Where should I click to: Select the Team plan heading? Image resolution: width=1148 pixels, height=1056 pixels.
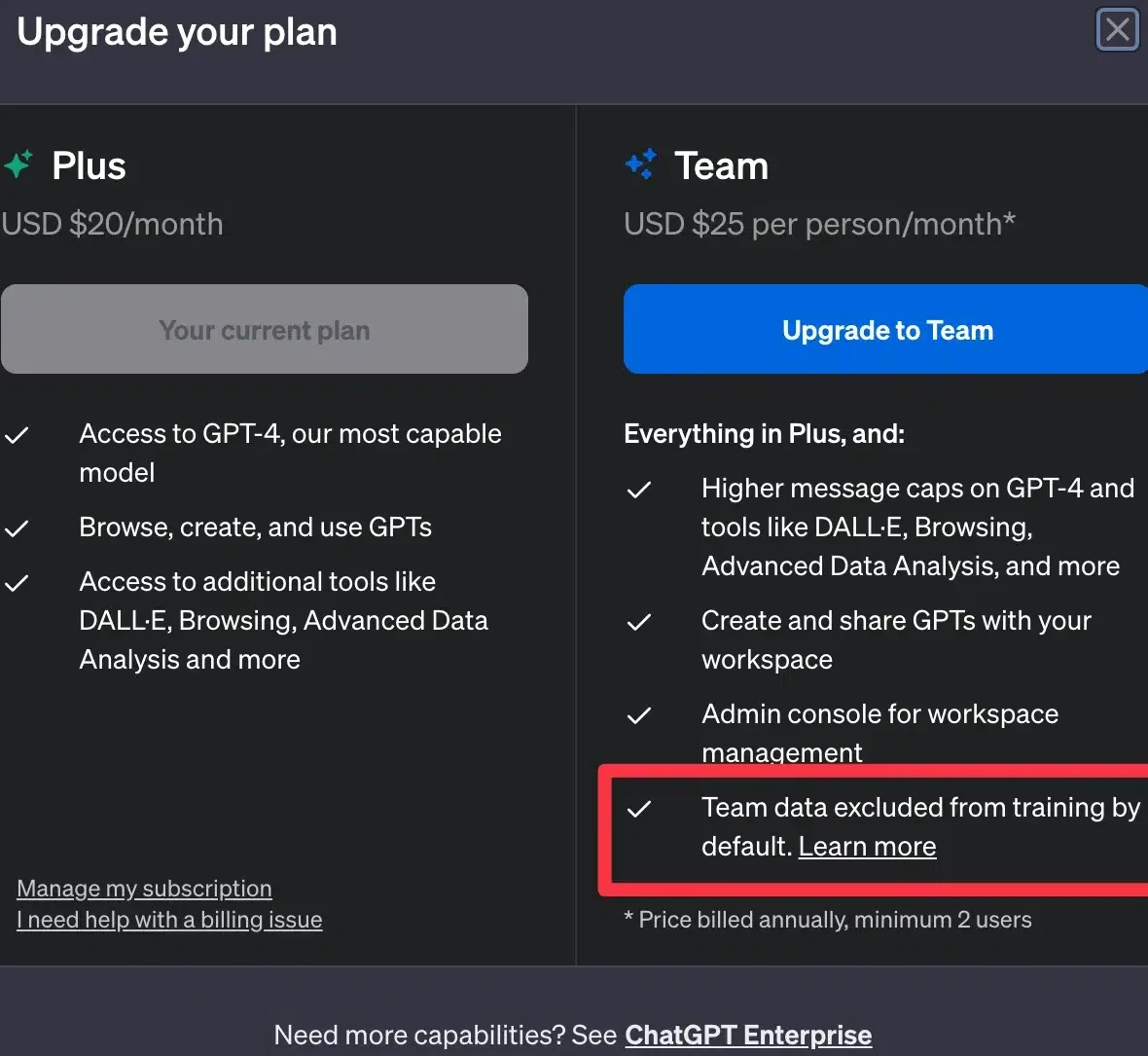(721, 165)
